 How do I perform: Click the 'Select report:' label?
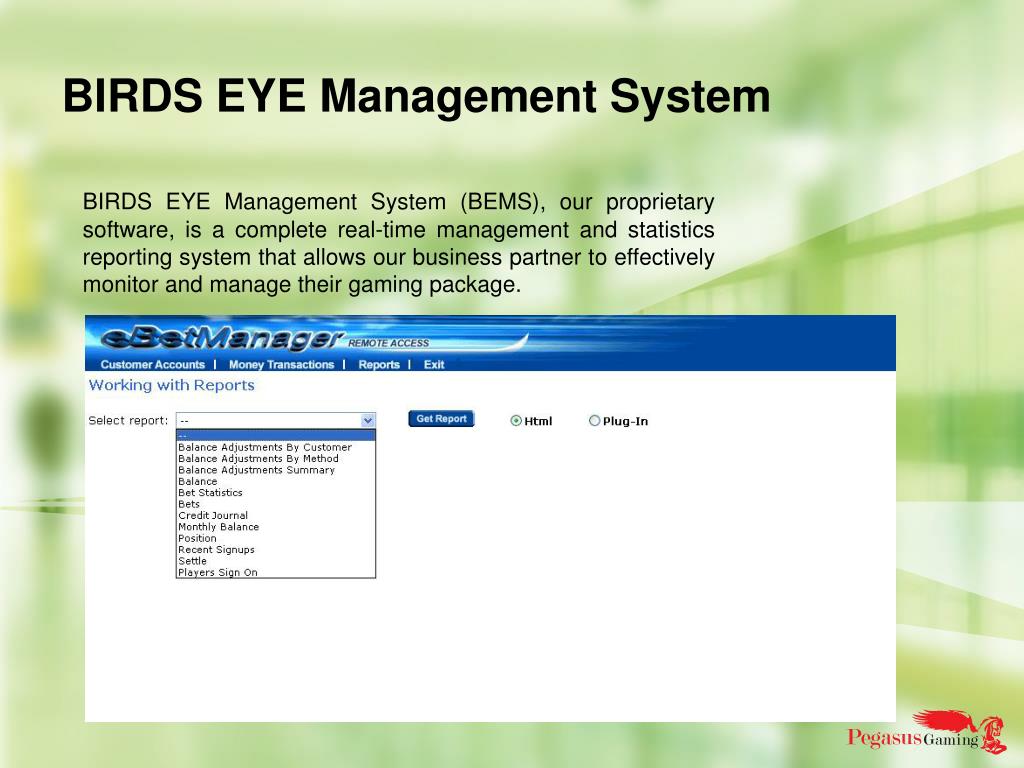tap(128, 421)
